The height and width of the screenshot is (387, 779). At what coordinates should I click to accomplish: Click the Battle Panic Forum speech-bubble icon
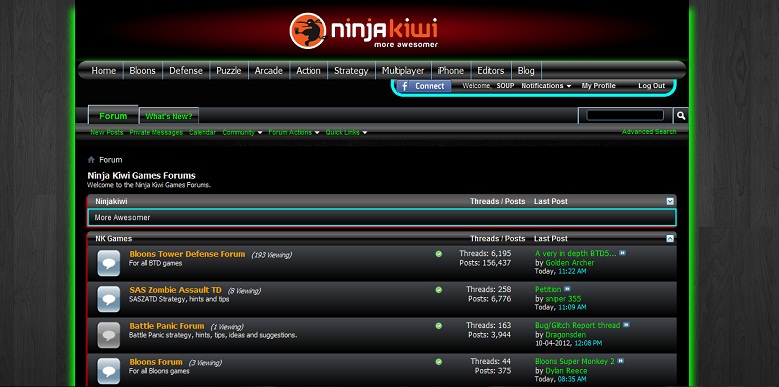point(108,335)
